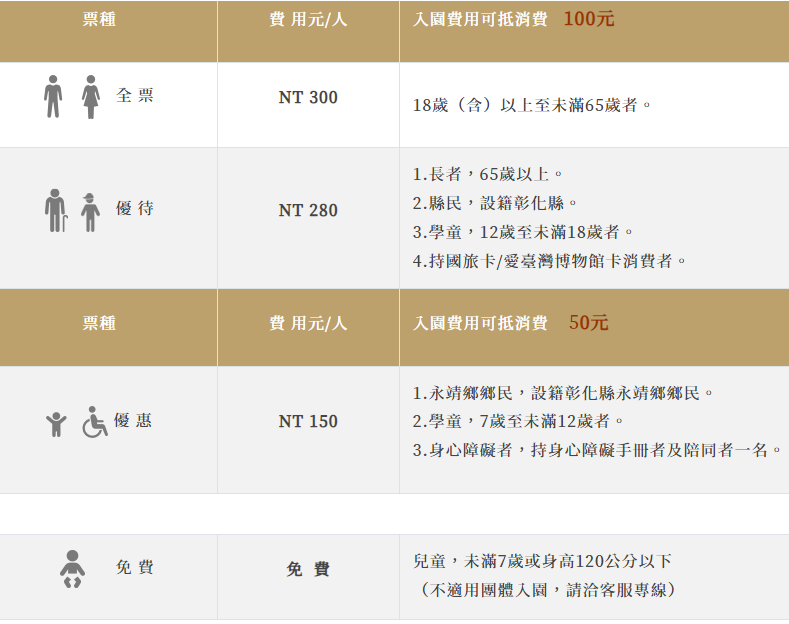Click the 免費 ticket type label beside baby icon

click(x=134, y=567)
